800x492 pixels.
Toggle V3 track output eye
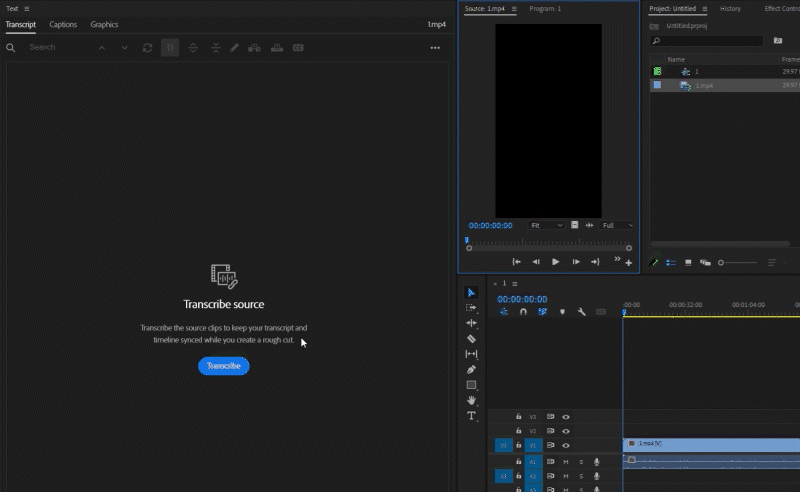pyautogui.click(x=566, y=417)
